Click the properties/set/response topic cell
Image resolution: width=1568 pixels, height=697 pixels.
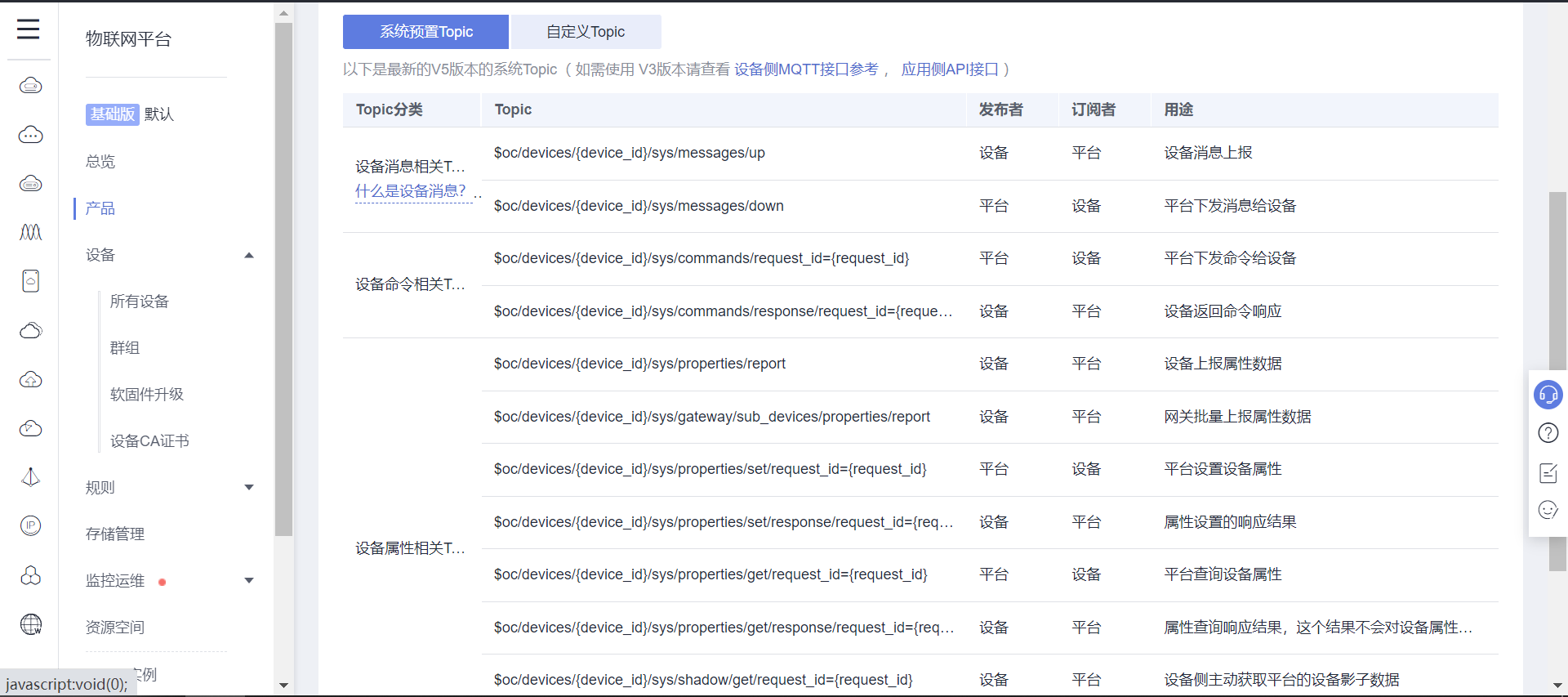[x=723, y=522]
